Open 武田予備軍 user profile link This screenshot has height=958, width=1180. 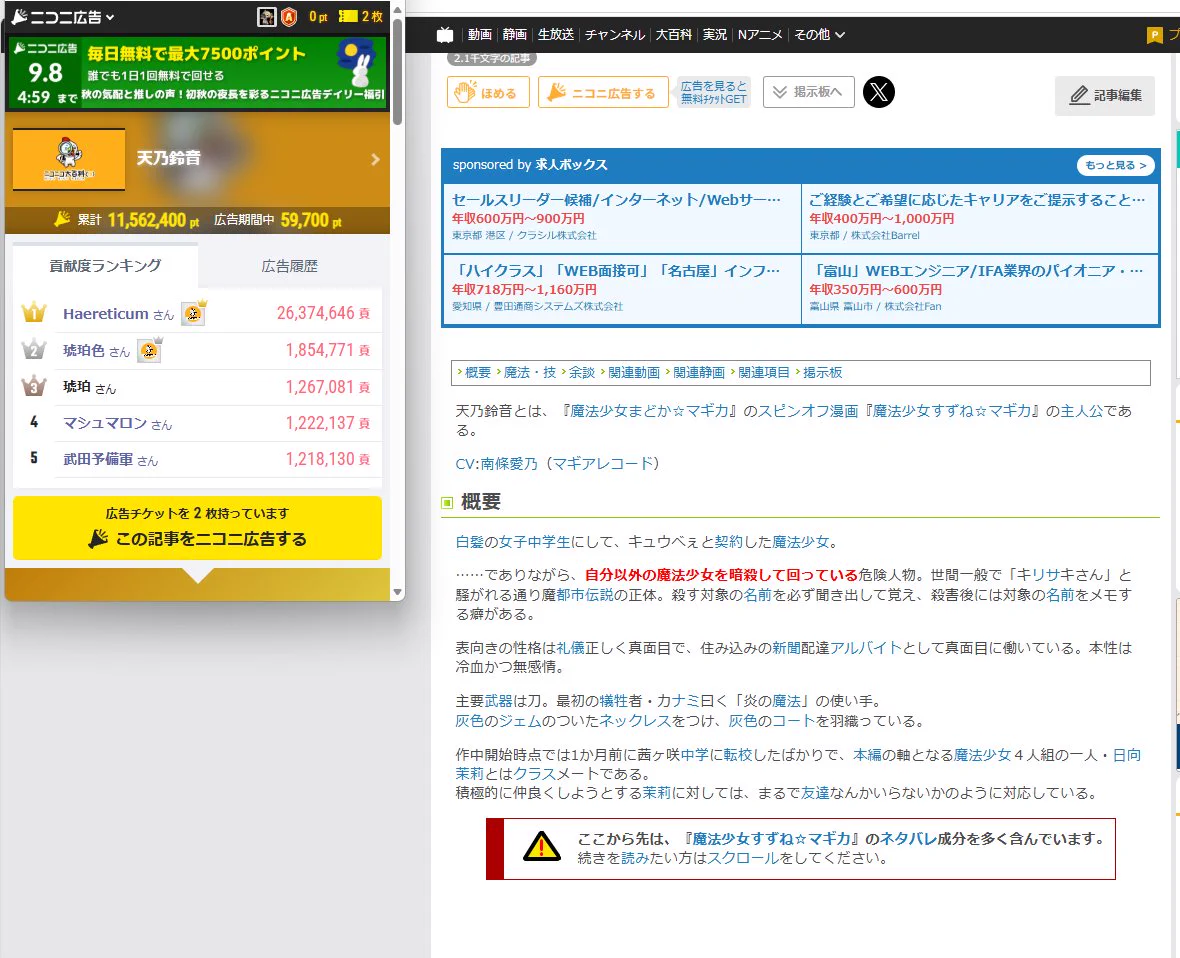pos(98,459)
